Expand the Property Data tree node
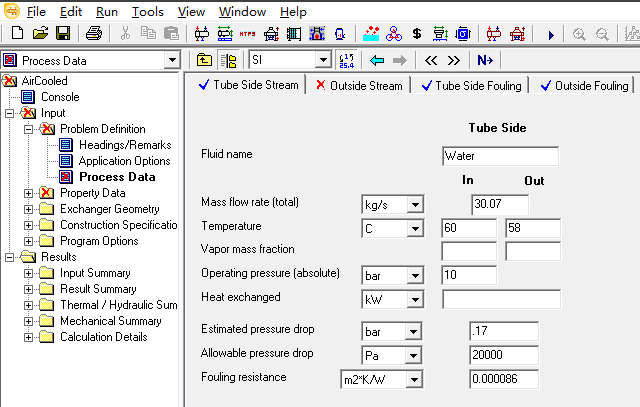The width and height of the screenshot is (640, 407). (29, 193)
